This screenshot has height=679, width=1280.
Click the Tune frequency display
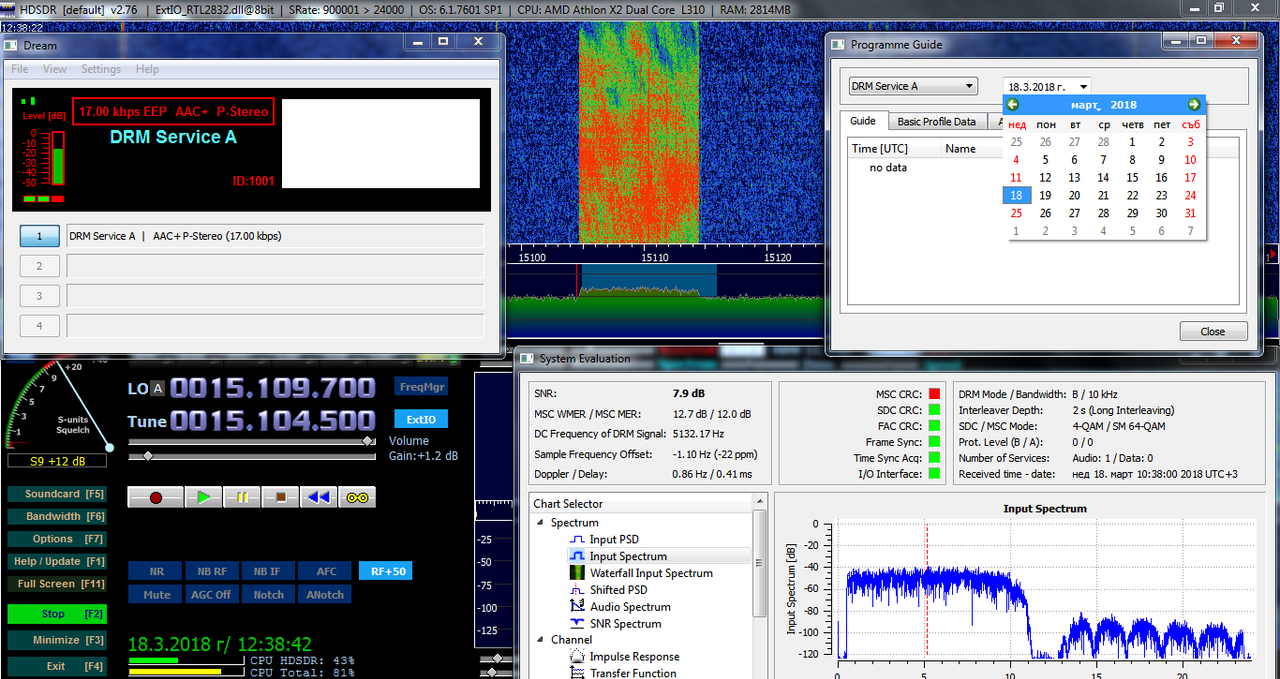coord(272,421)
